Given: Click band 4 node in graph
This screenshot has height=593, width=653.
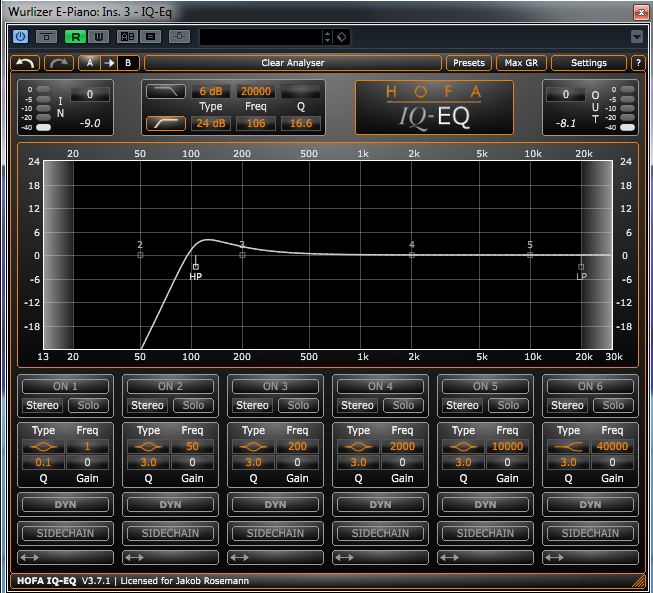Looking at the screenshot, I should pyautogui.click(x=411, y=255).
